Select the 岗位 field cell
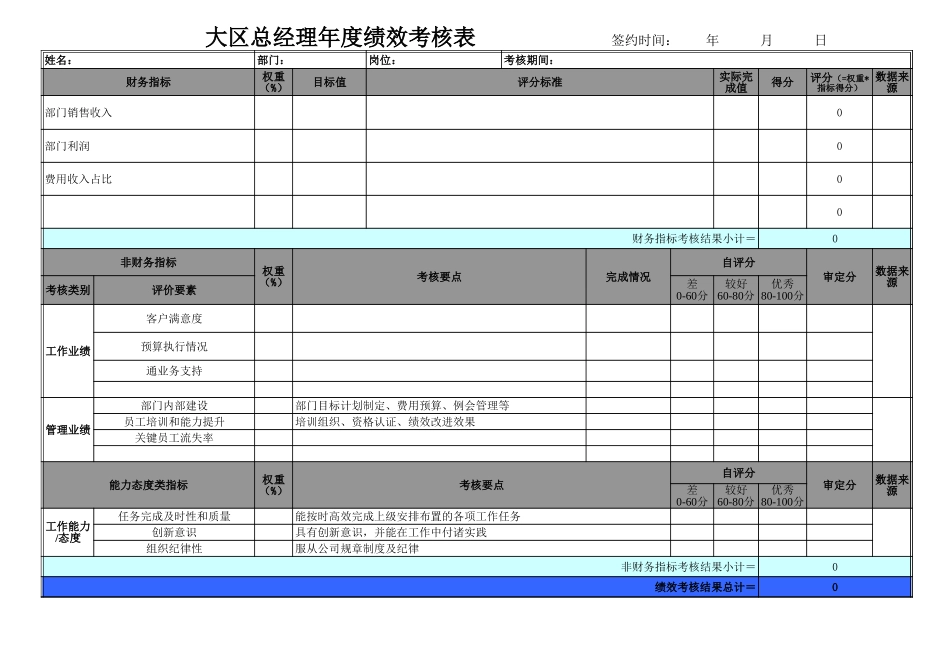This screenshot has height=672, width=950. 434,60
